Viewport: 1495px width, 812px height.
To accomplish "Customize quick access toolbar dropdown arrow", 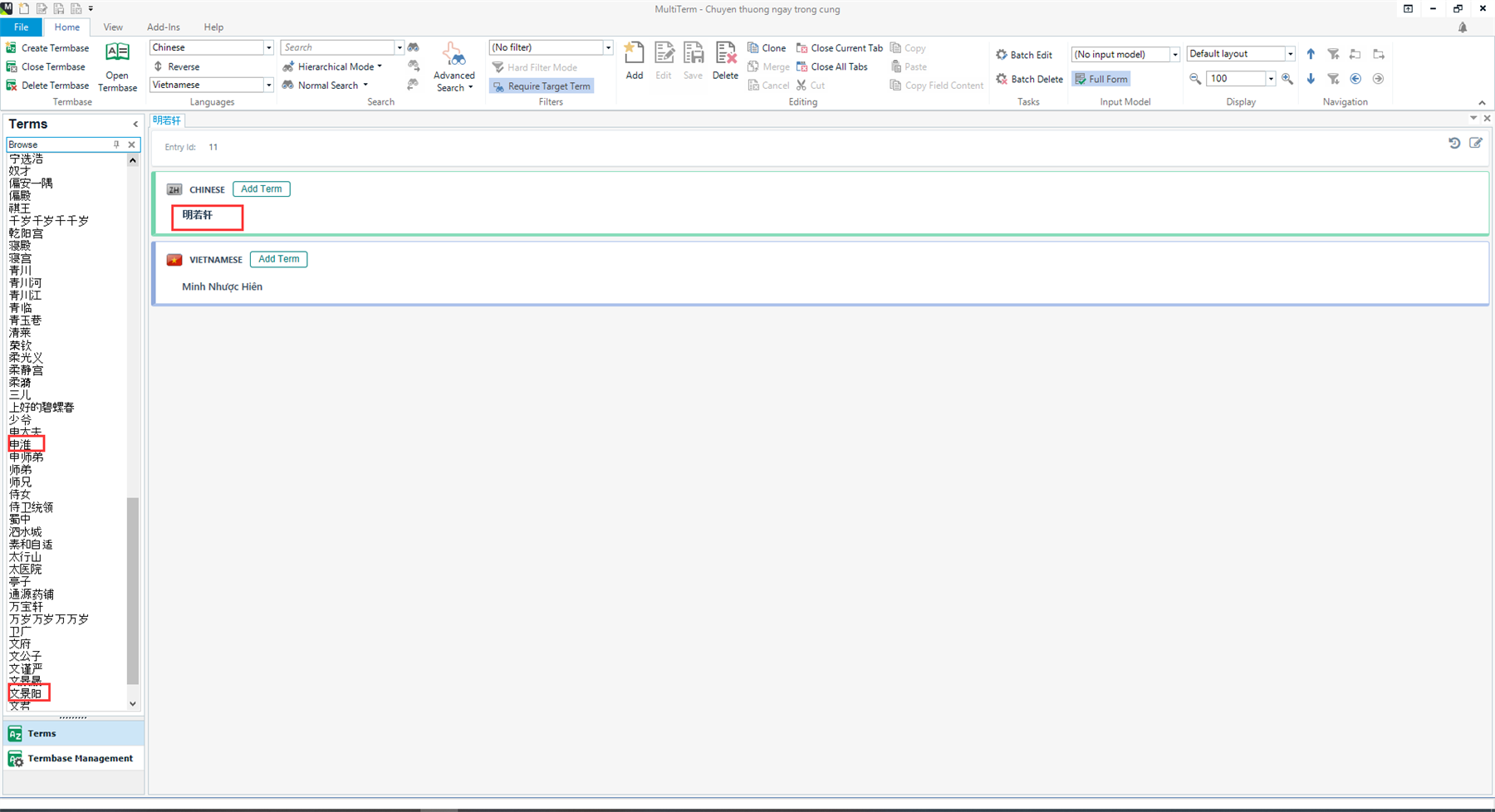I will coord(91,8).
